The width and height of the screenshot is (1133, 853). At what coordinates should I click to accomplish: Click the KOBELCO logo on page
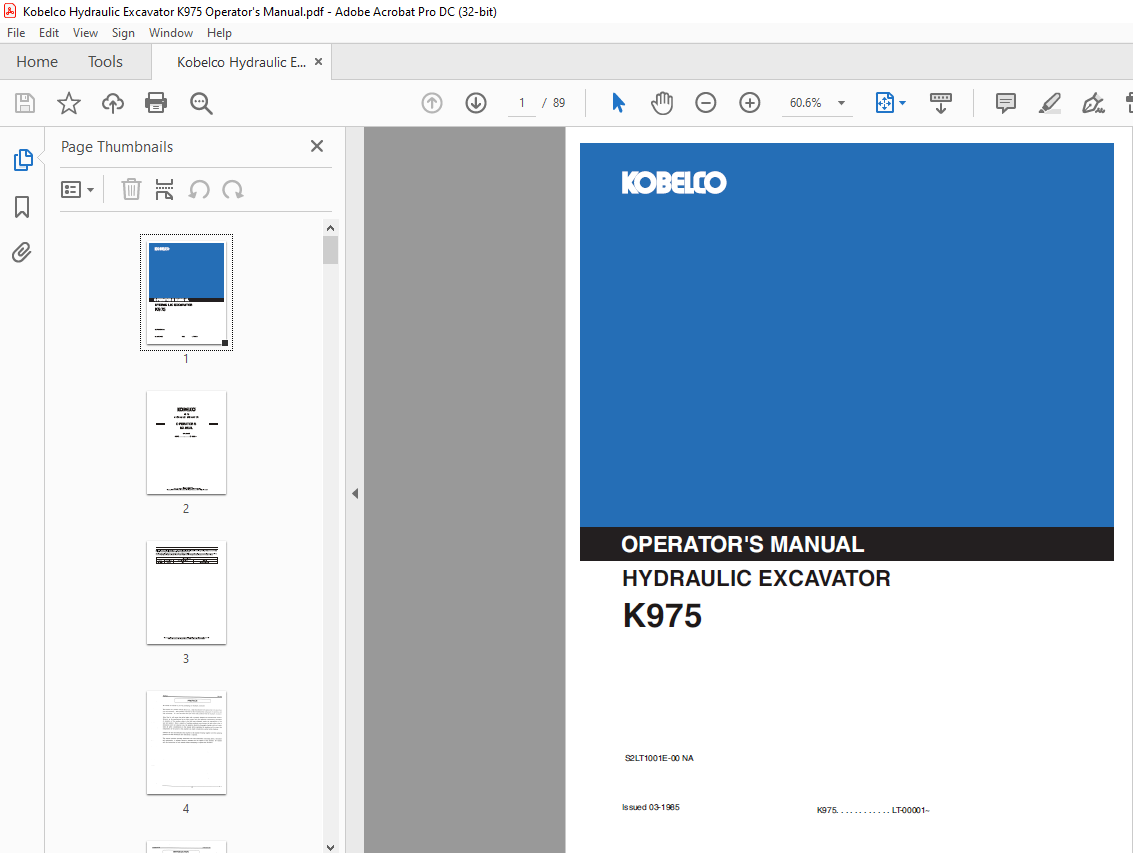673,182
